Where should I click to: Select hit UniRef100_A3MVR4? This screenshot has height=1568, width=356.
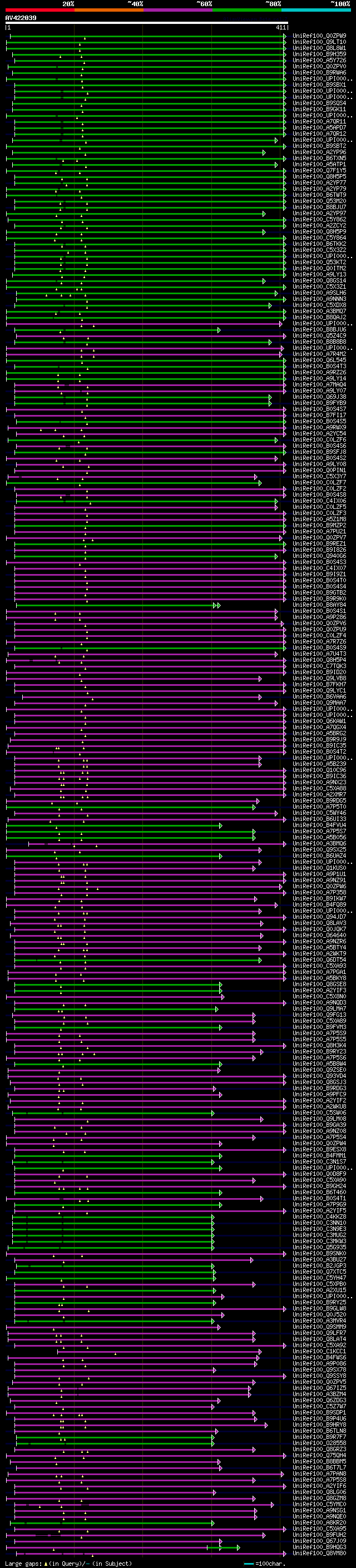[x=319, y=1320]
